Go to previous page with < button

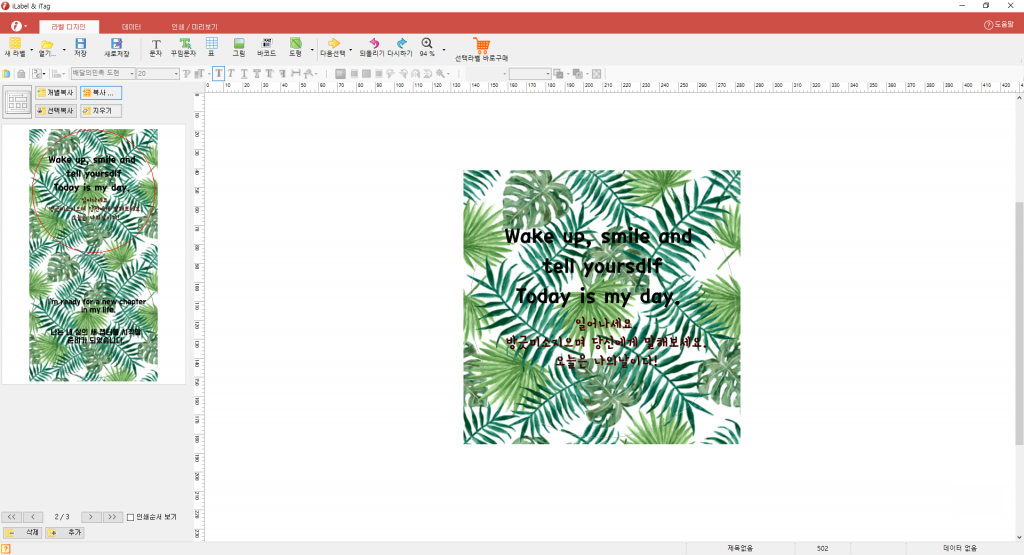[33, 517]
